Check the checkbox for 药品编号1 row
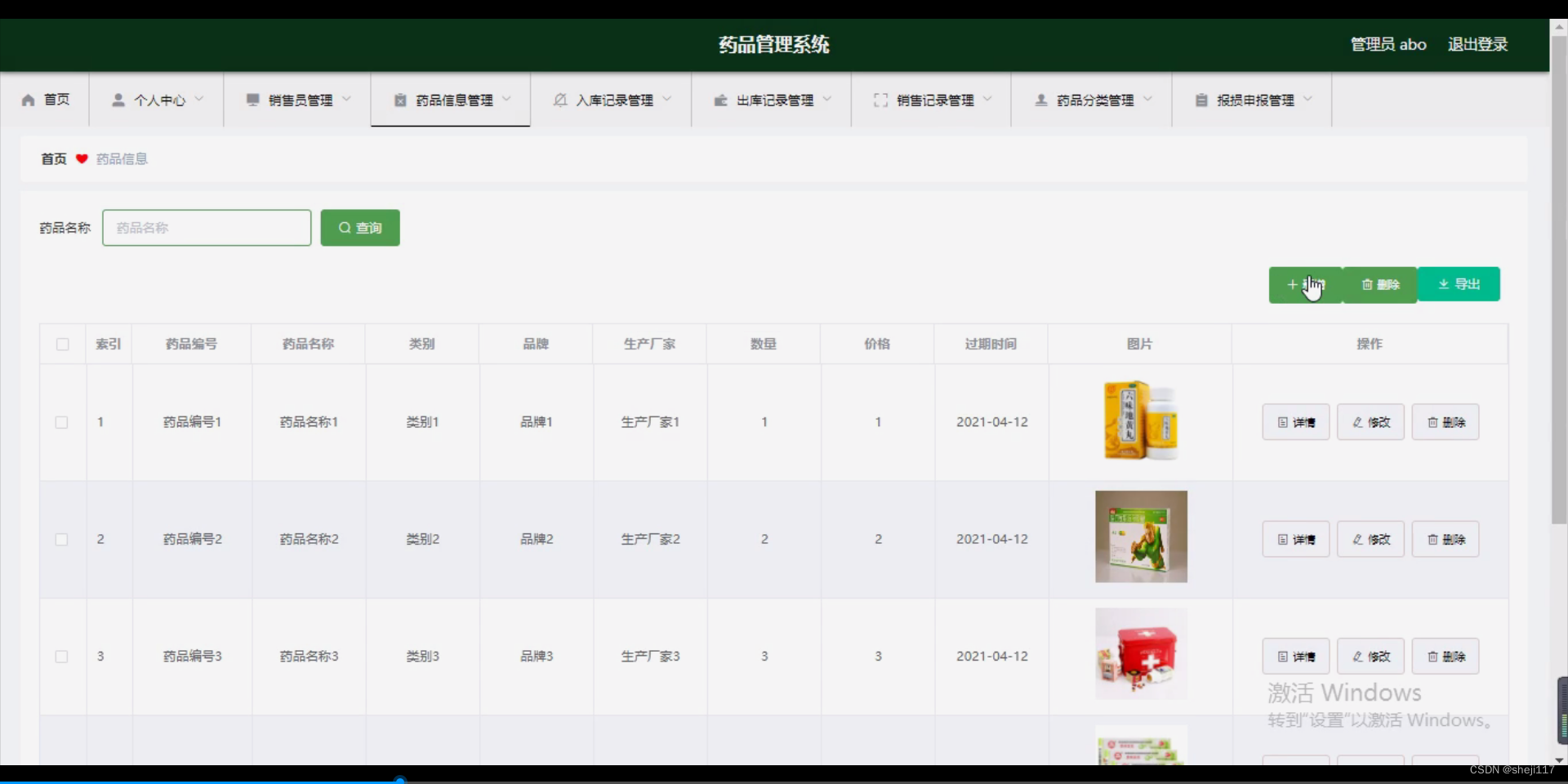This screenshot has width=1568, height=784. [61, 422]
